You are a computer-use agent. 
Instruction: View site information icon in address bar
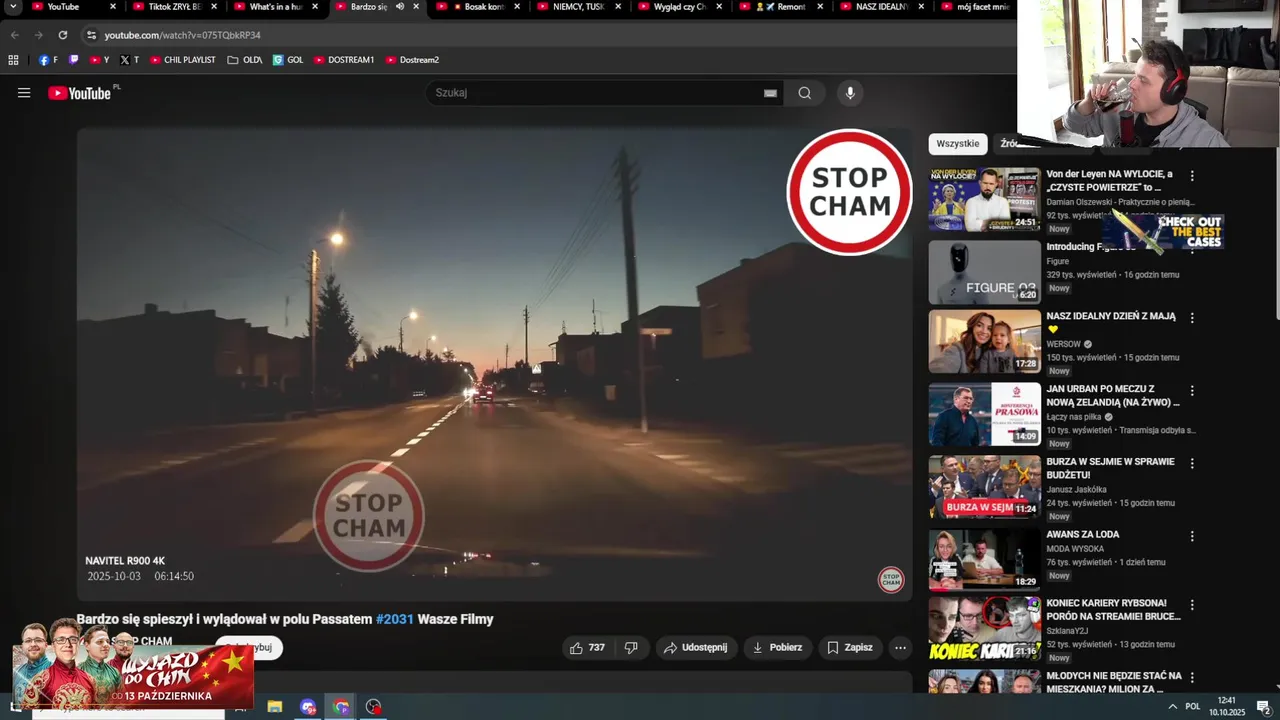tap(91, 35)
